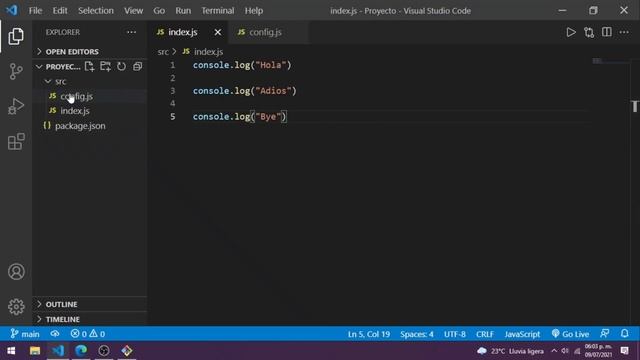Click Ln 5, Col 19 cursor position
The height and width of the screenshot is (360, 640).
tap(369, 334)
